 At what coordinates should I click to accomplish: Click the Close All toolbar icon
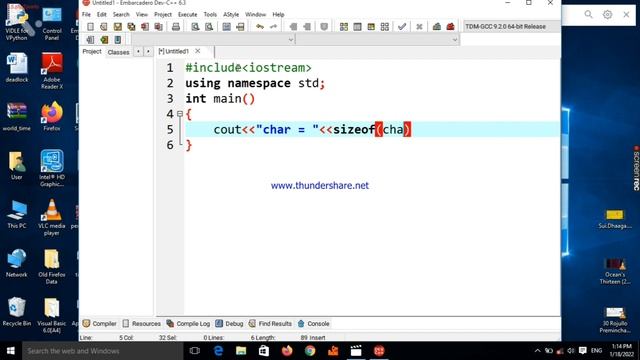[158, 27]
